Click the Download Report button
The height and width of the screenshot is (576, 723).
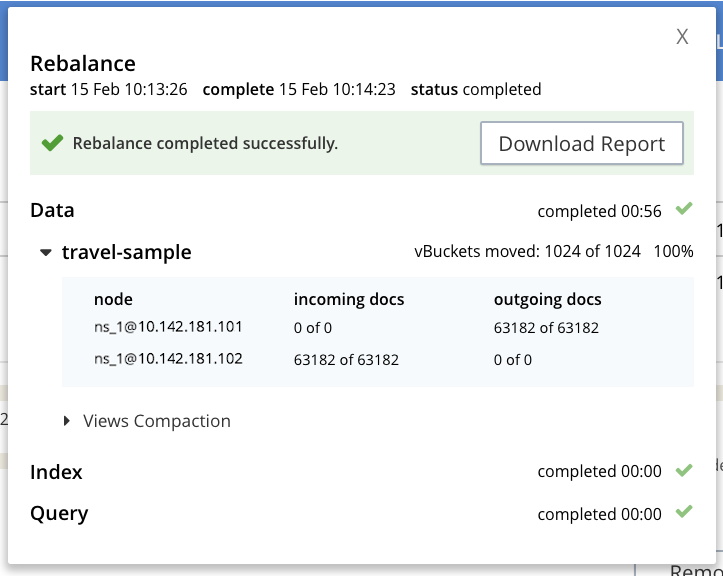tap(581, 144)
